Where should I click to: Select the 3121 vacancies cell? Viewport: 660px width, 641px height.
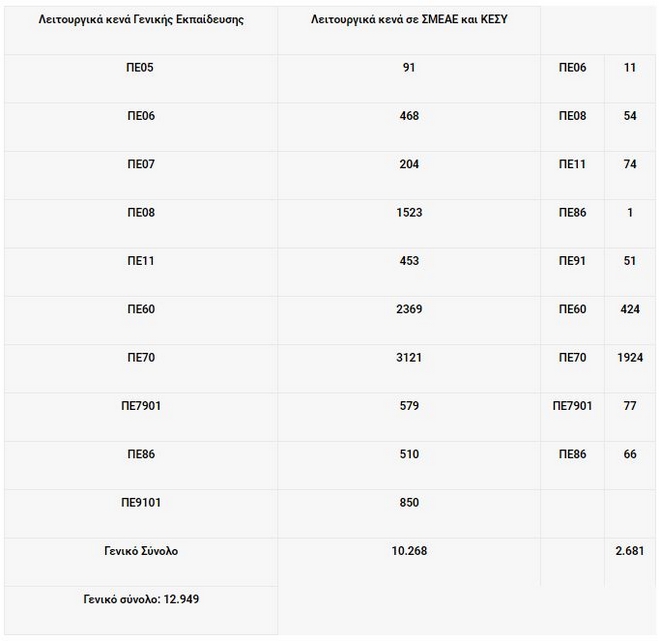point(409,357)
